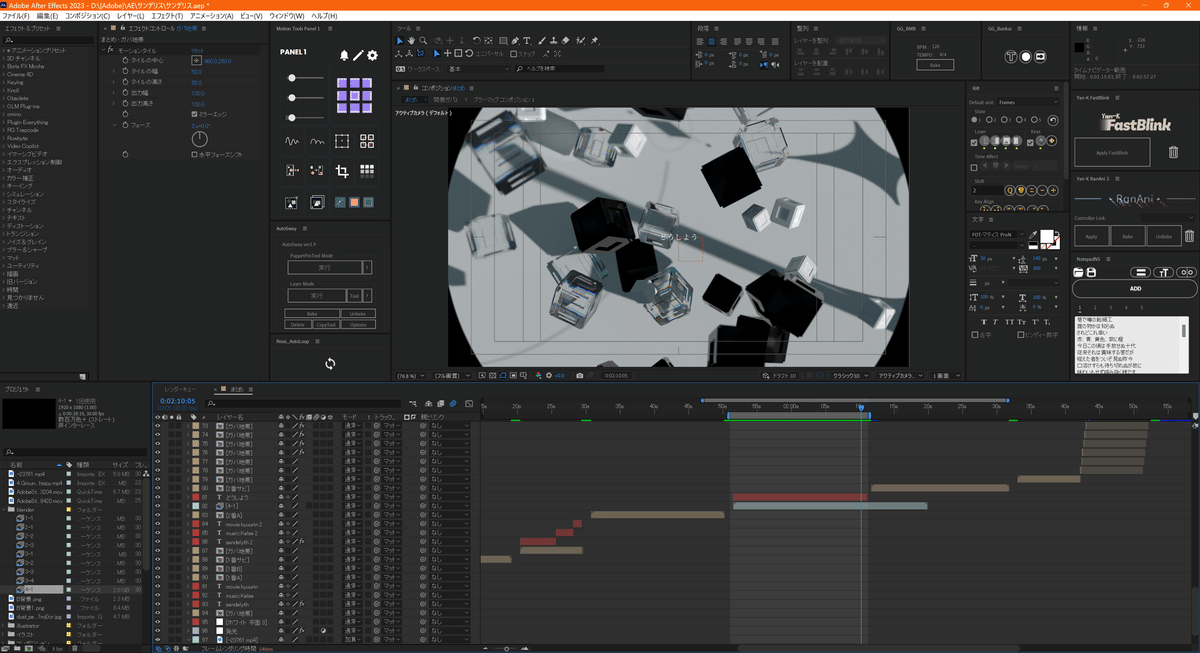Open Rift Default unit Frames dropdown
The width and height of the screenshot is (1200, 653).
coord(1028,102)
